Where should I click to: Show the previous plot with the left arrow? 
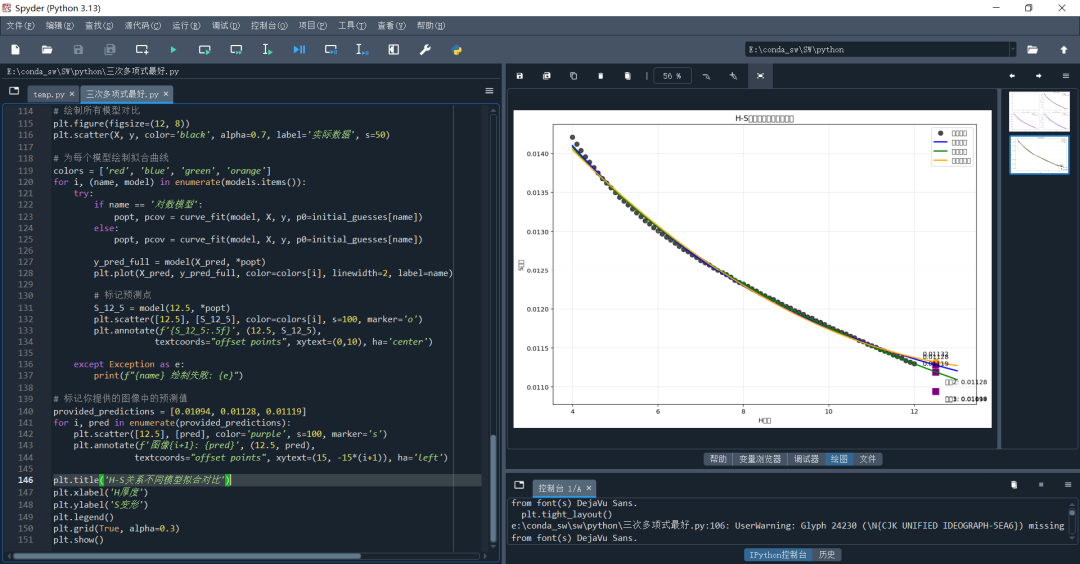point(1012,76)
